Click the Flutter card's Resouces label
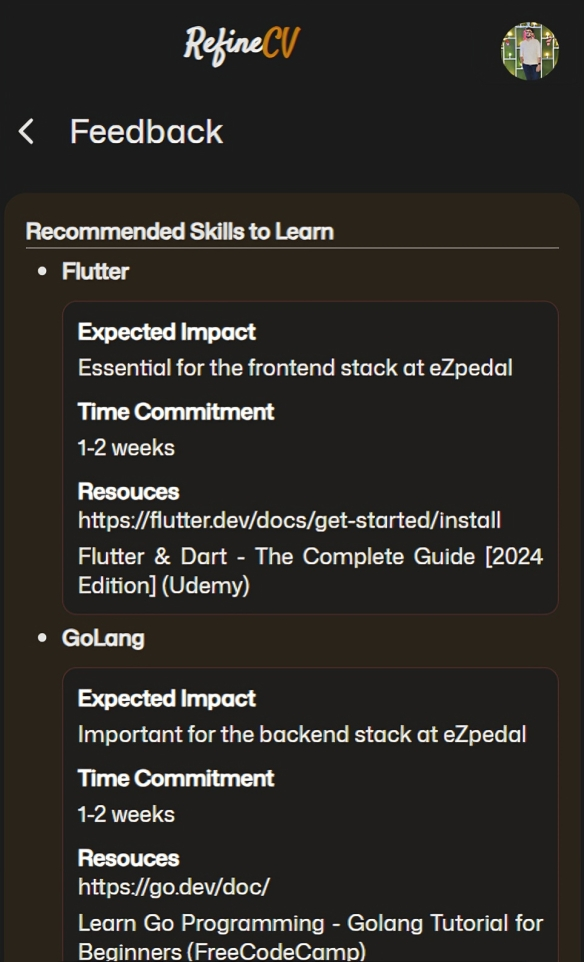Screen dimensions: 584x962 pos(129,491)
